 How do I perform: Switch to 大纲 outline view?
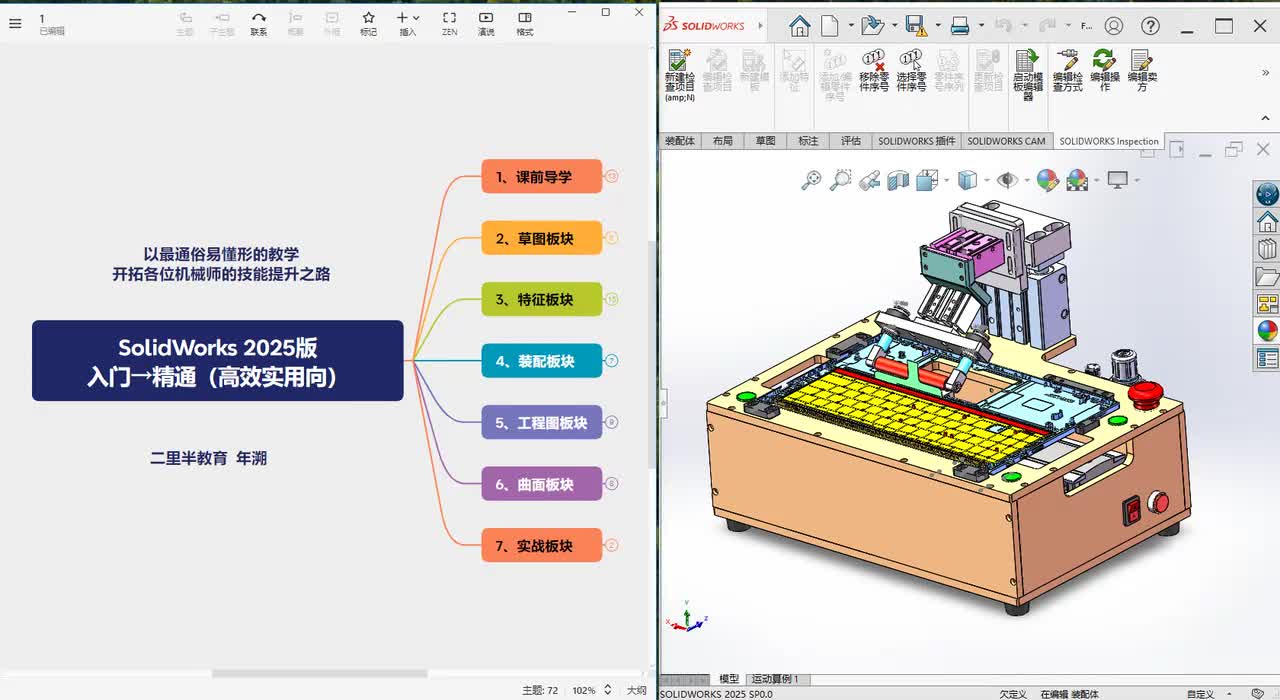[x=637, y=690]
